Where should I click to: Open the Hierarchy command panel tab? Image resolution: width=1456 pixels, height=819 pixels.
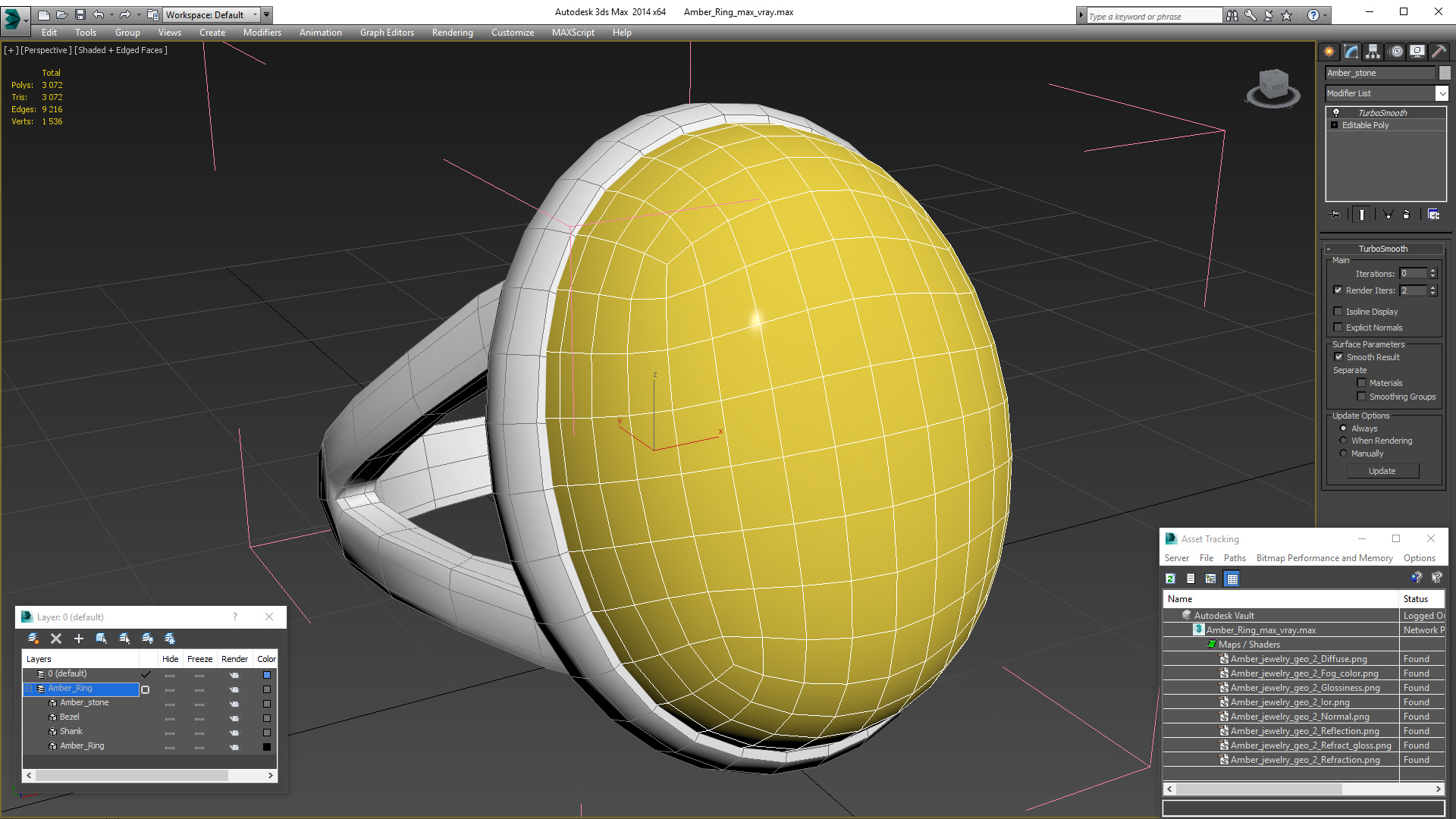point(1373,52)
